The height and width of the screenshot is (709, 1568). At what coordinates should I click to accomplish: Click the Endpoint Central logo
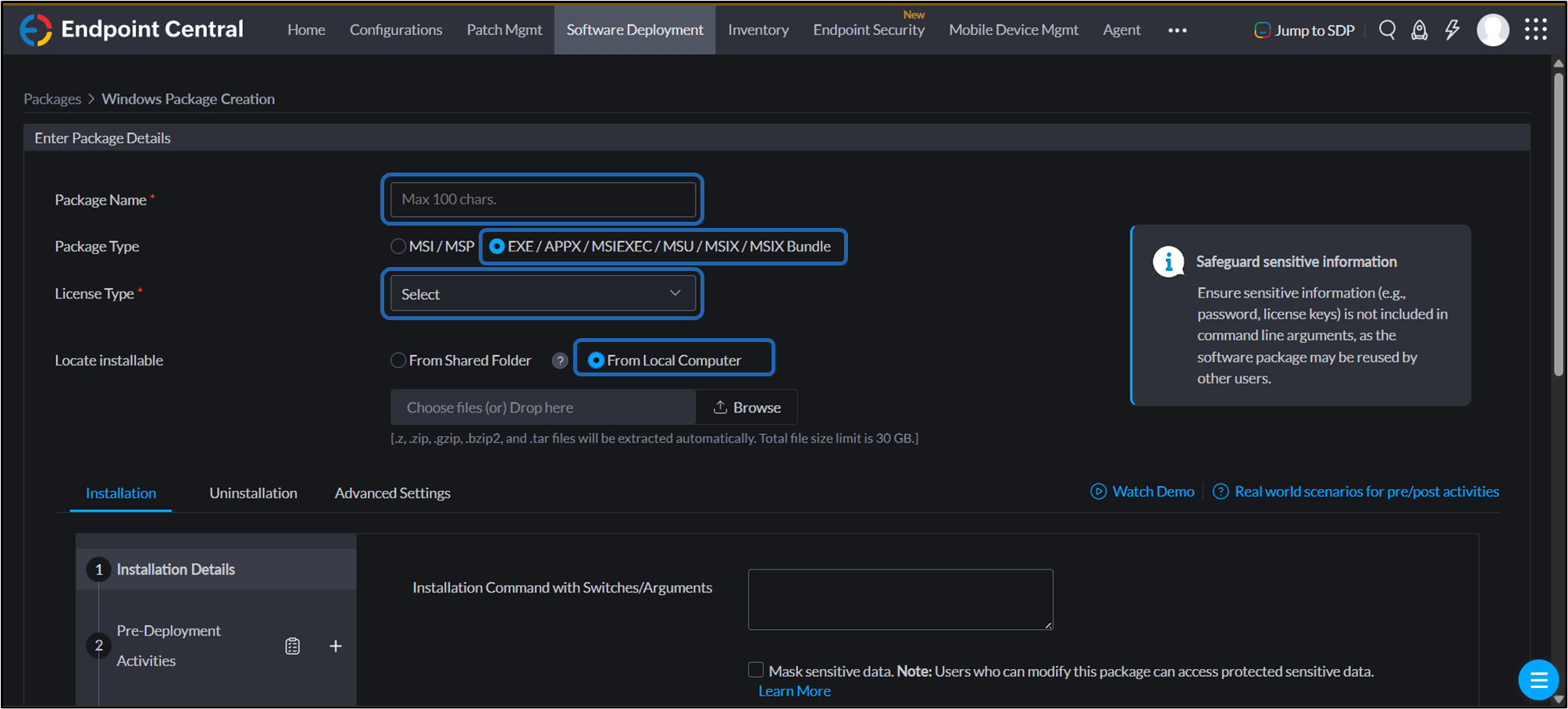pos(131,30)
